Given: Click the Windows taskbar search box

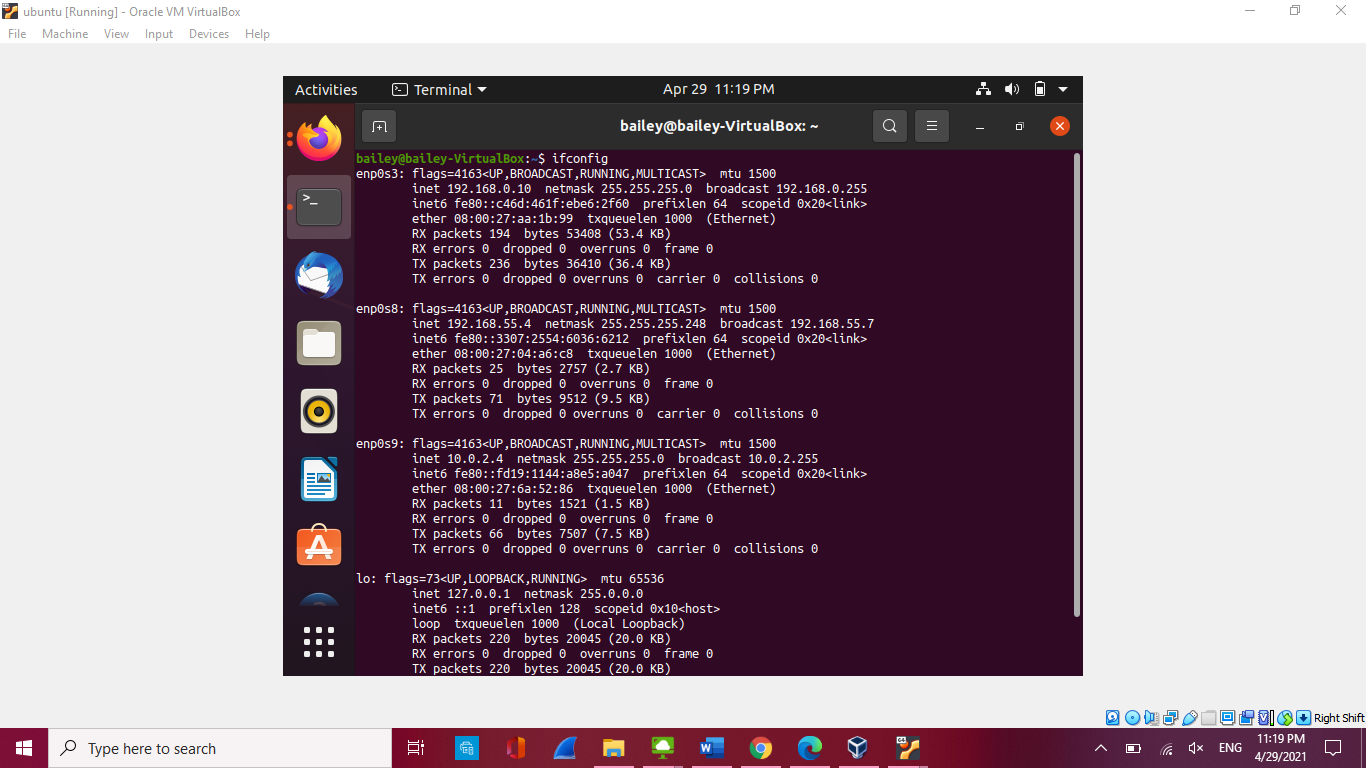Looking at the screenshot, I should pyautogui.click(x=220, y=748).
